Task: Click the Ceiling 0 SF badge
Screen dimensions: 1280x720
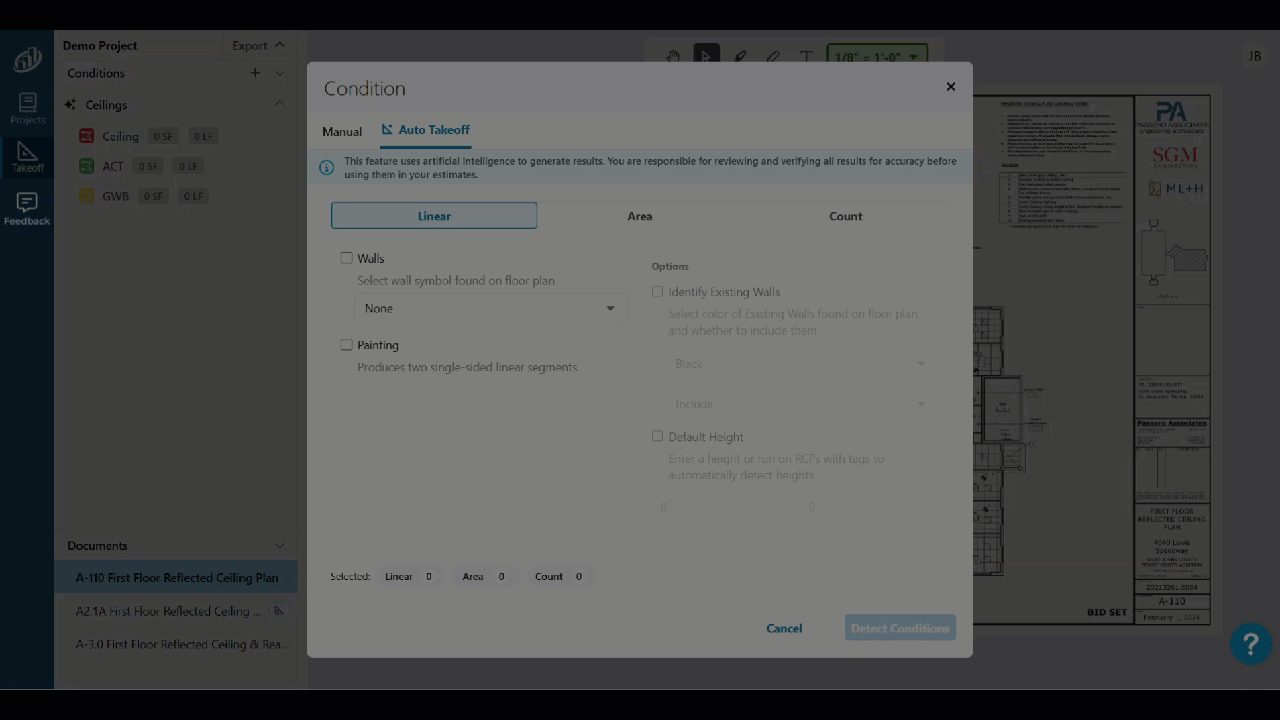Action: coord(163,136)
